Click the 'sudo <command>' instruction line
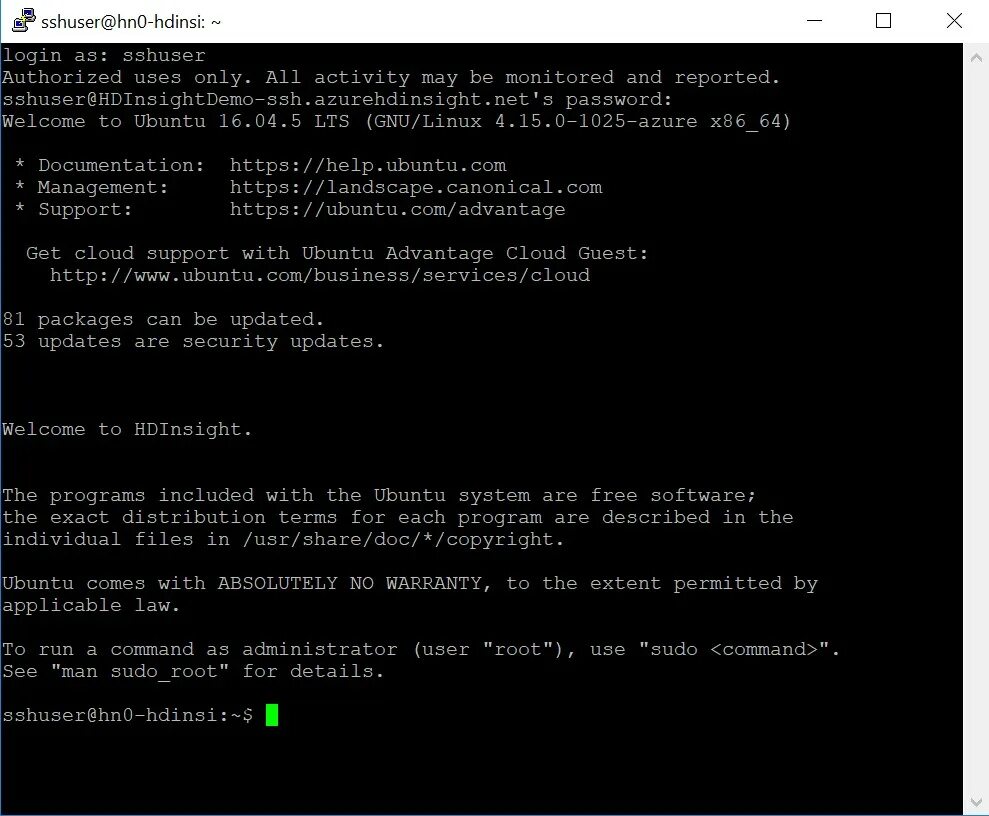Screen dimensions: 989x816 [421, 650]
